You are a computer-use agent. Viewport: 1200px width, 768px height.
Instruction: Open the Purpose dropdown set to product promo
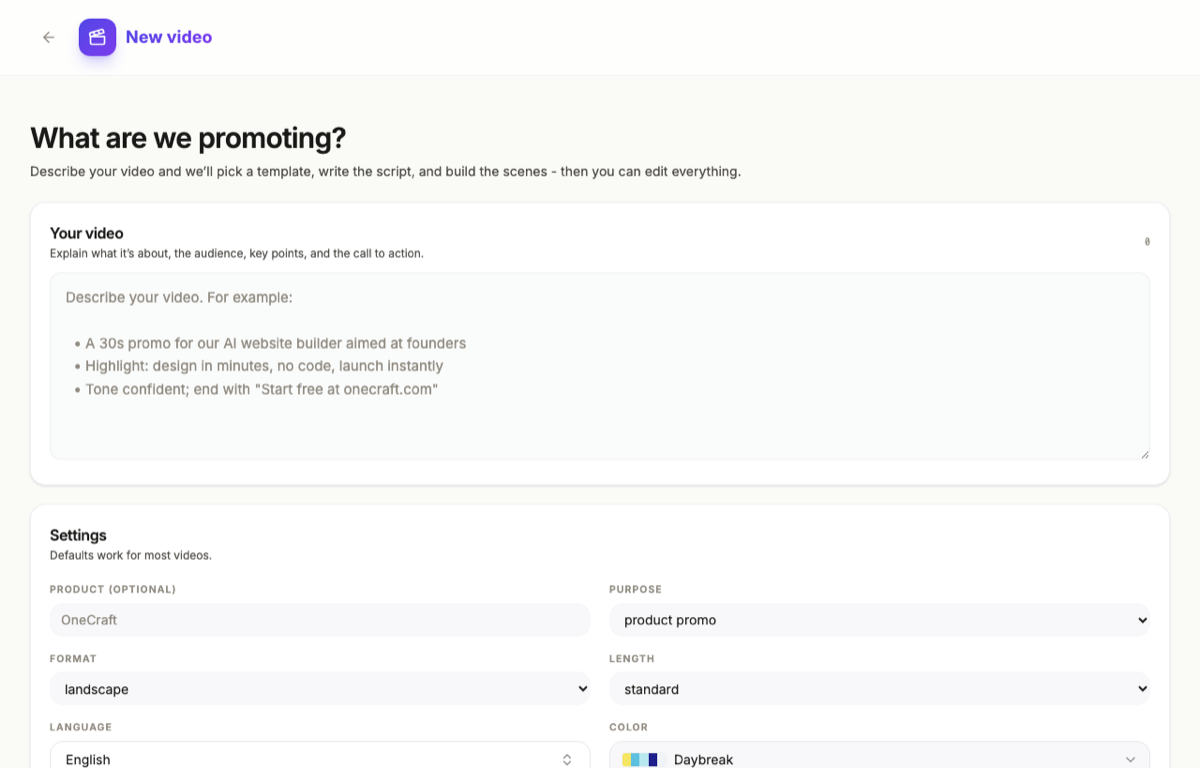pyautogui.click(x=880, y=620)
